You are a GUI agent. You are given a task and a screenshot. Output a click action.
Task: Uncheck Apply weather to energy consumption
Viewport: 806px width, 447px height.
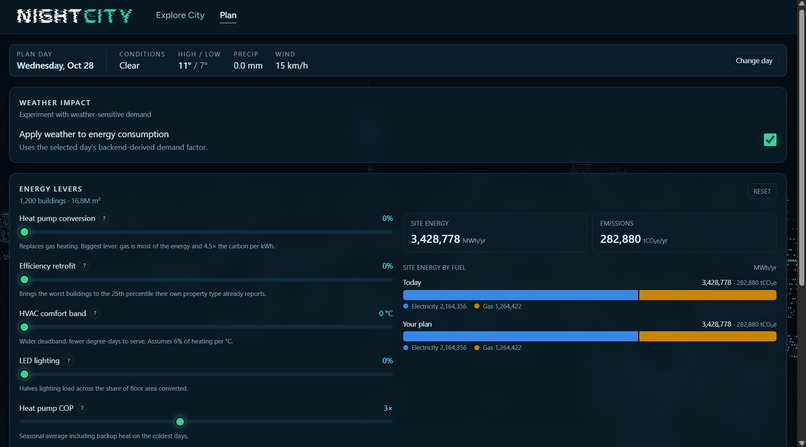(x=770, y=140)
